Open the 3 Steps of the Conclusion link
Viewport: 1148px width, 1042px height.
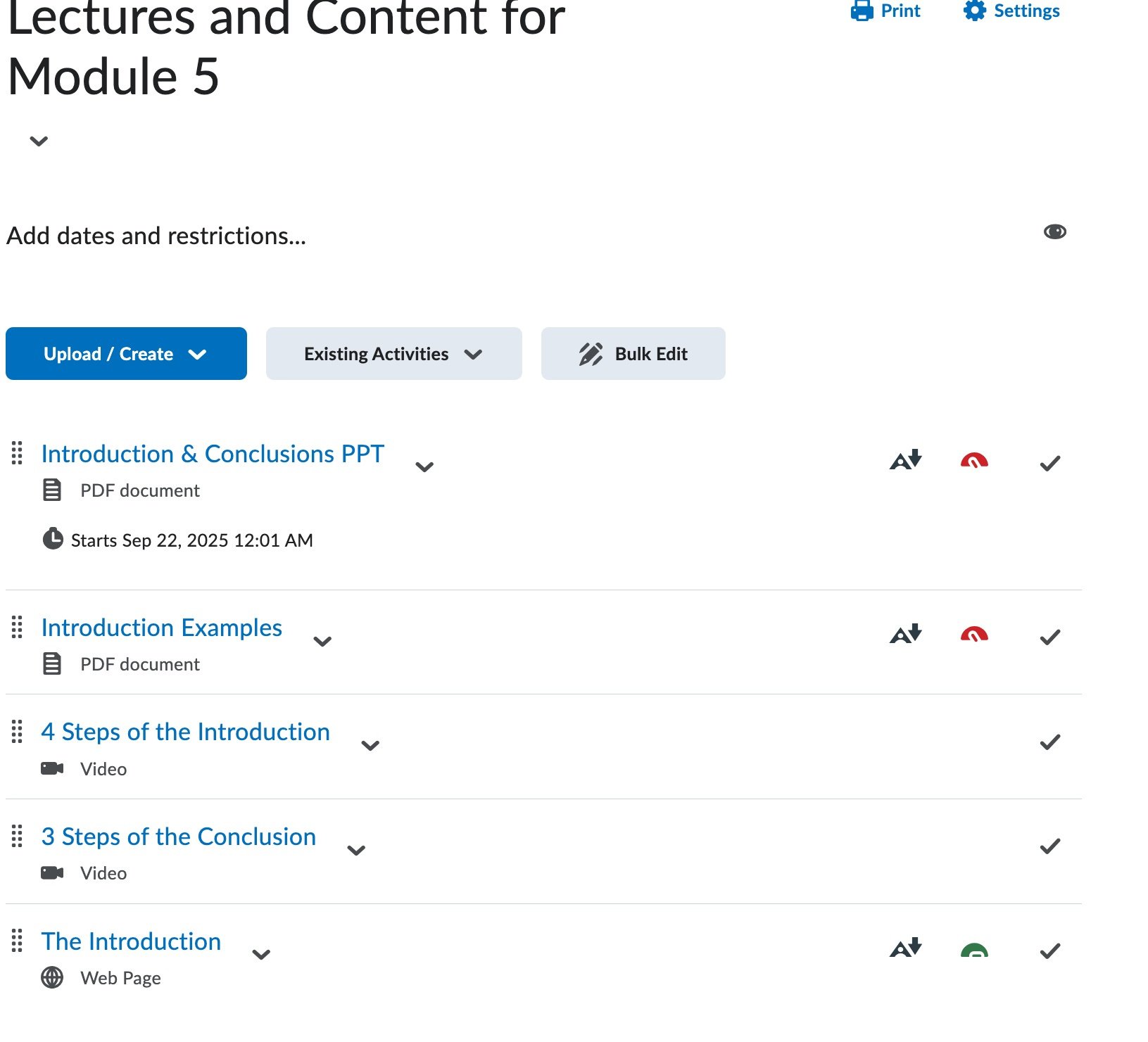click(178, 837)
